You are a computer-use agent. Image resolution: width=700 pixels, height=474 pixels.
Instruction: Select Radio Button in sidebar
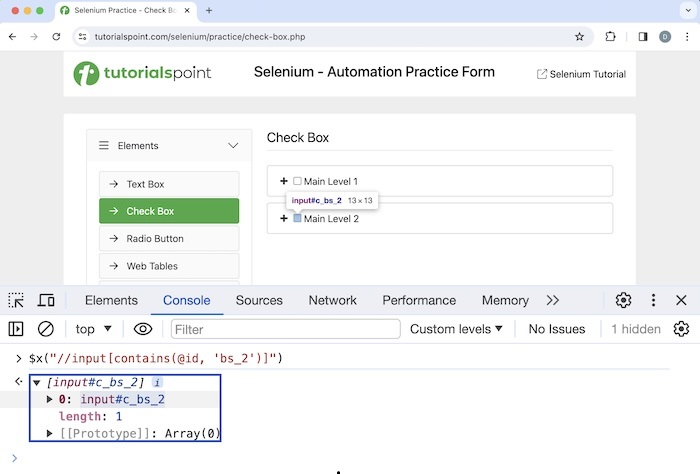click(x=169, y=238)
